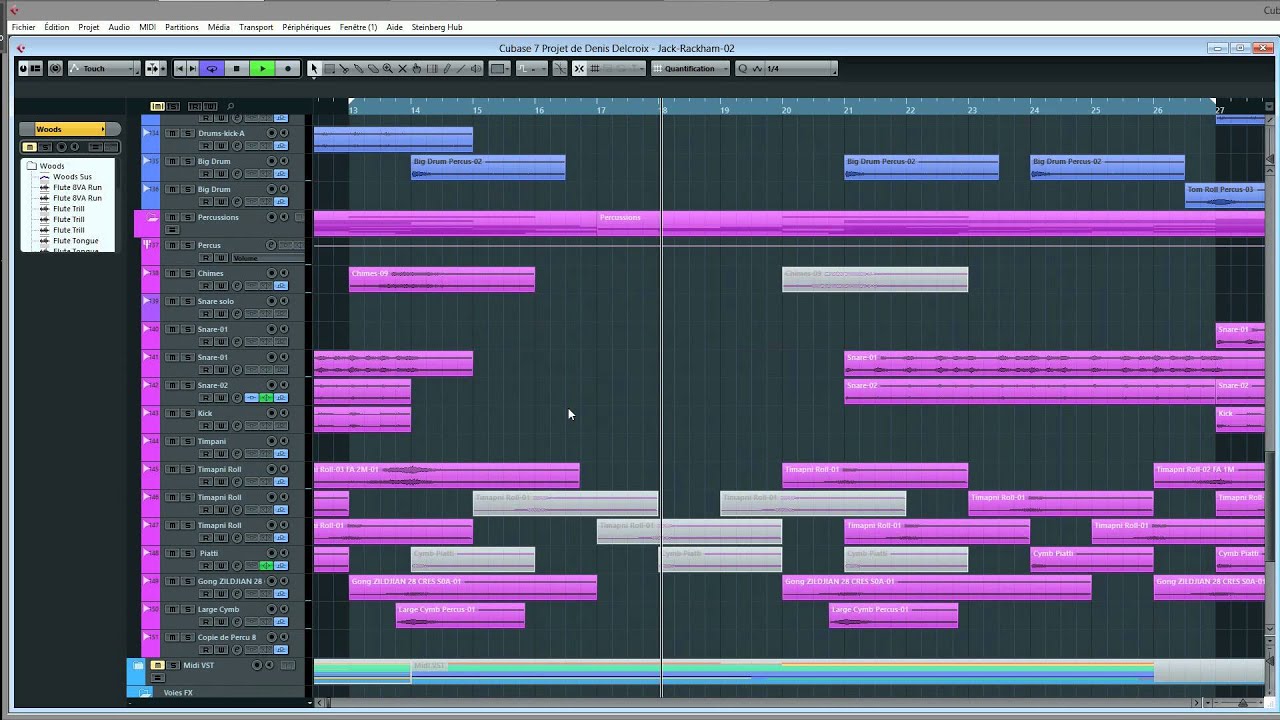This screenshot has height=720, width=1280.
Task: Open the snap grid type dropdown
Action: point(617,69)
